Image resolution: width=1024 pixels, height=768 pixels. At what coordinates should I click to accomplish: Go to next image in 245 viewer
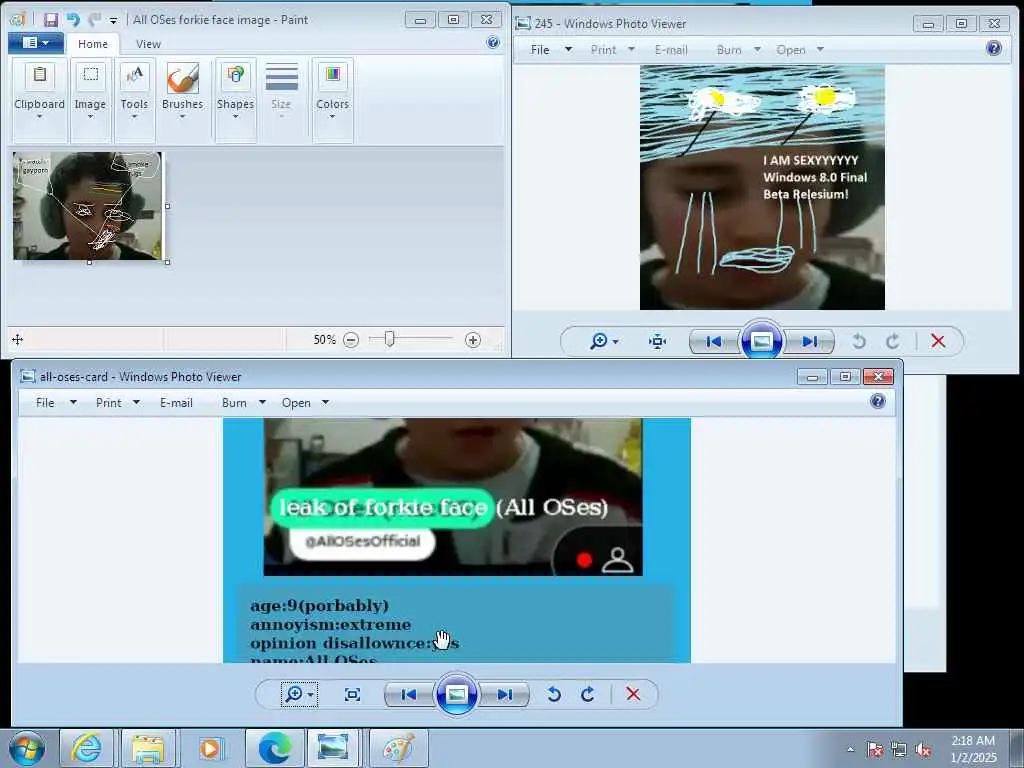[809, 341]
